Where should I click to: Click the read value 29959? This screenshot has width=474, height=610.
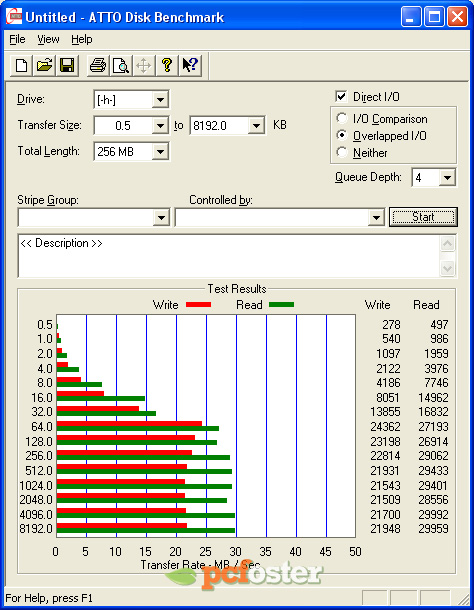point(434,529)
